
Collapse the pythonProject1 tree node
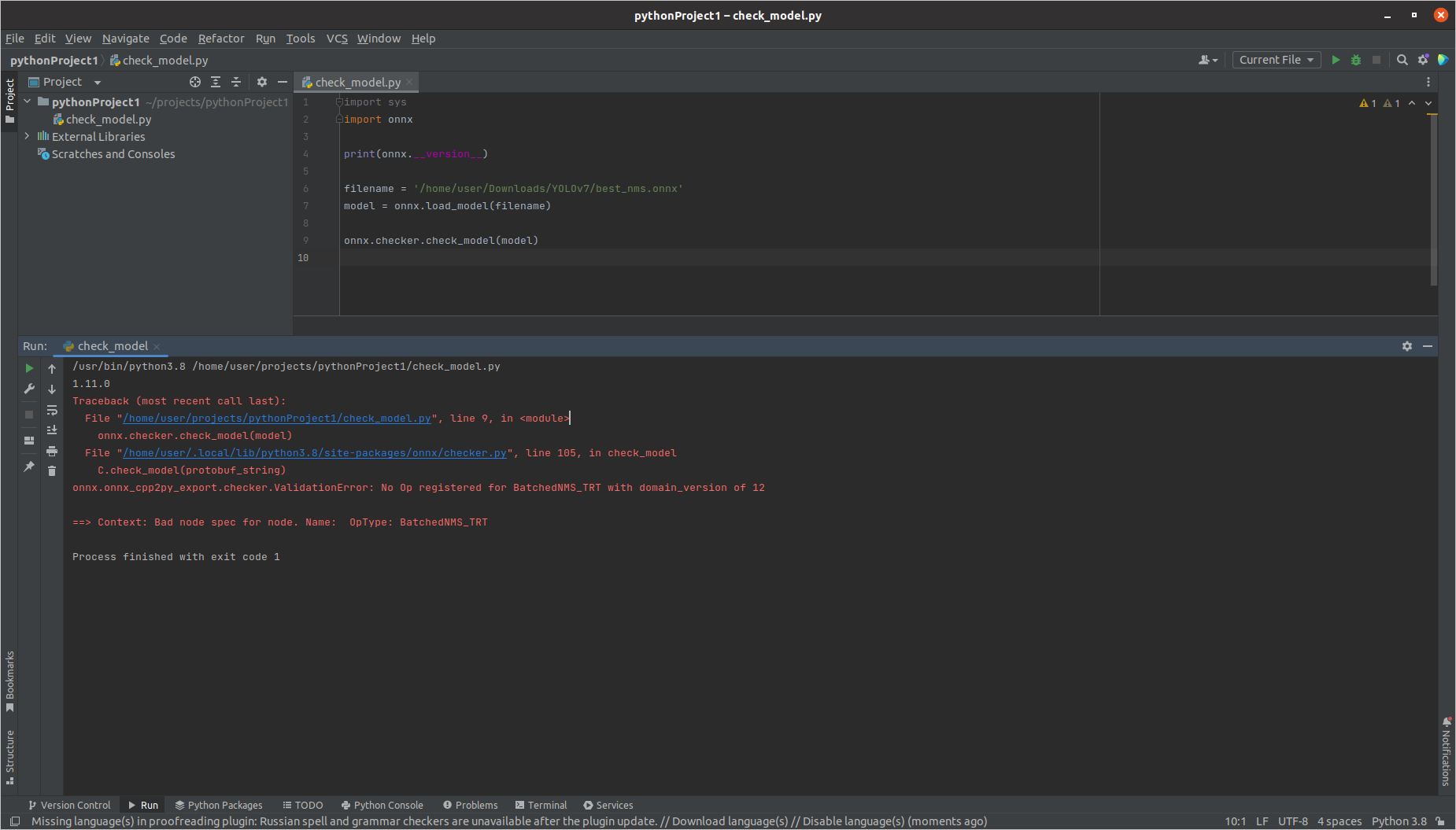click(x=27, y=101)
